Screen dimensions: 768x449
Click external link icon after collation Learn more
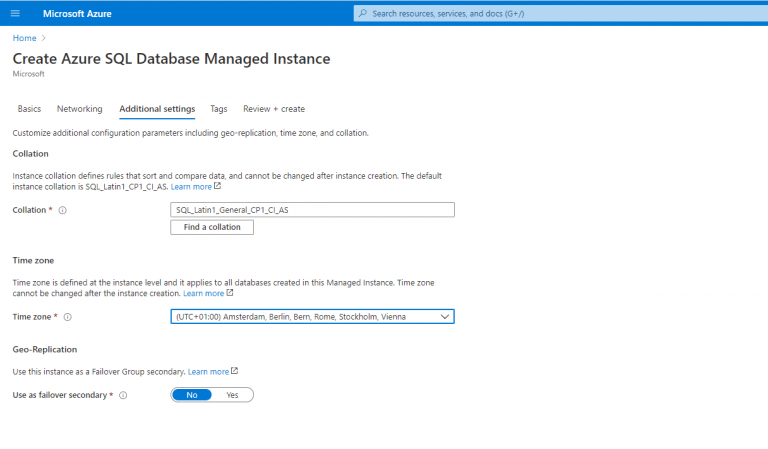point(217,186)
